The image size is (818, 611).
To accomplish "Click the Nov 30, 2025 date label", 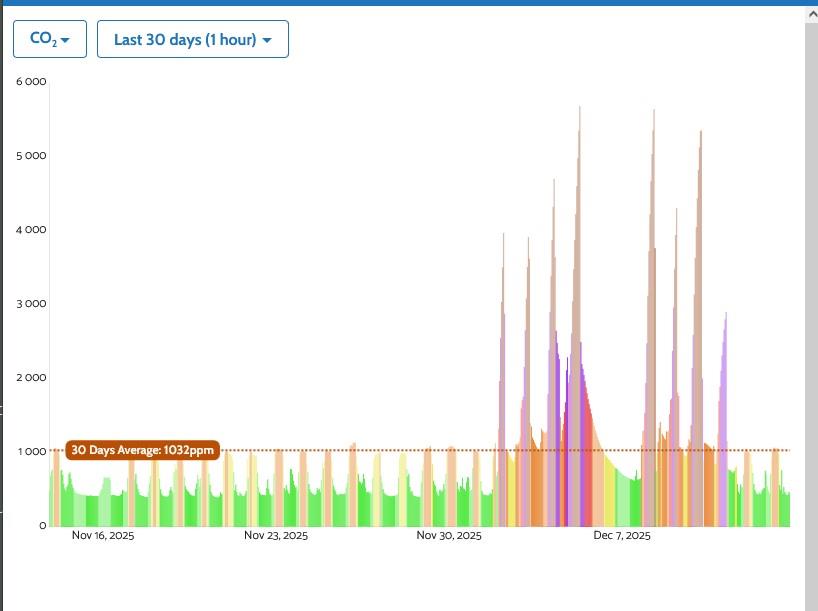I will coord(449,536).
